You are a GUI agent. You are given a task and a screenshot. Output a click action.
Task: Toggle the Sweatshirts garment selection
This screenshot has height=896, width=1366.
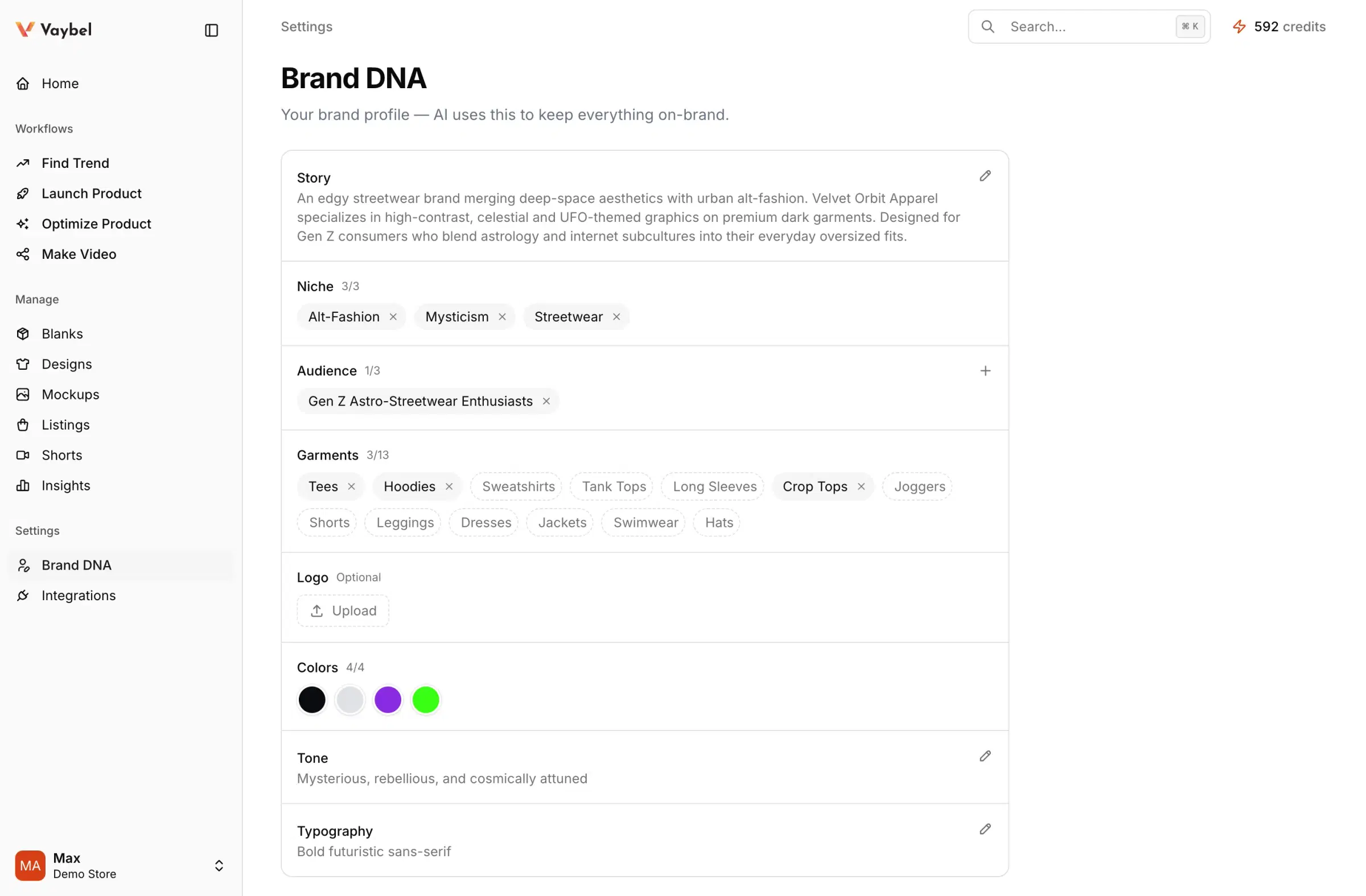pyautogui.click(x=516, y=486)
